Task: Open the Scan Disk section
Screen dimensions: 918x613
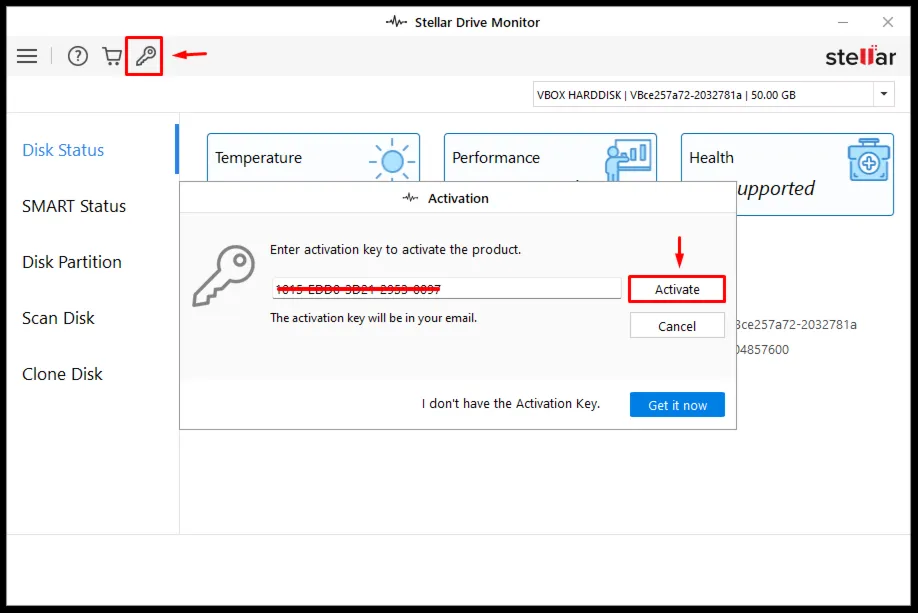Action: click(x=58, y=318)
